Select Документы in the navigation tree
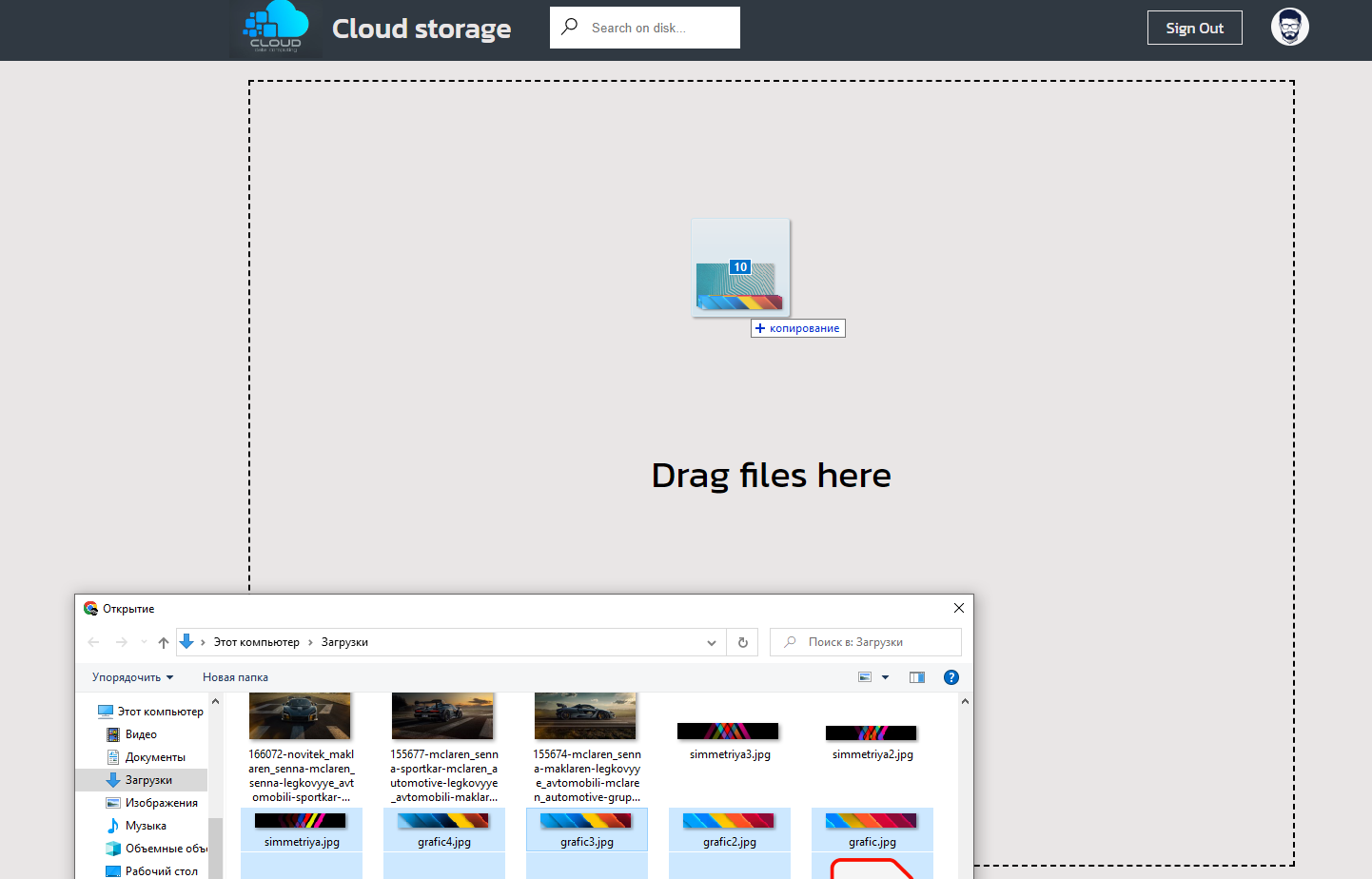 pos(151,756)
